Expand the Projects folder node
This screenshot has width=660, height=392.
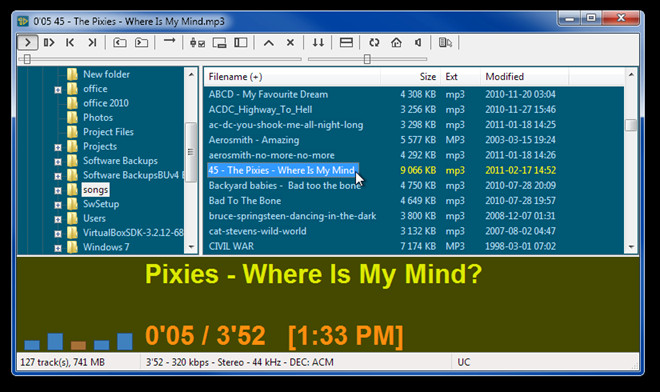point(58,147)
